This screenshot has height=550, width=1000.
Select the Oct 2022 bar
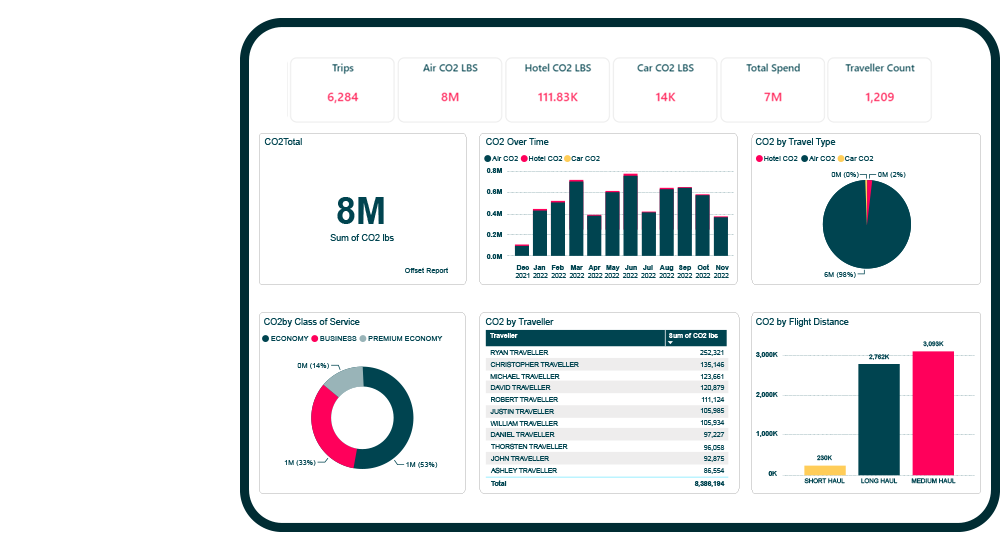pos(703,225)
